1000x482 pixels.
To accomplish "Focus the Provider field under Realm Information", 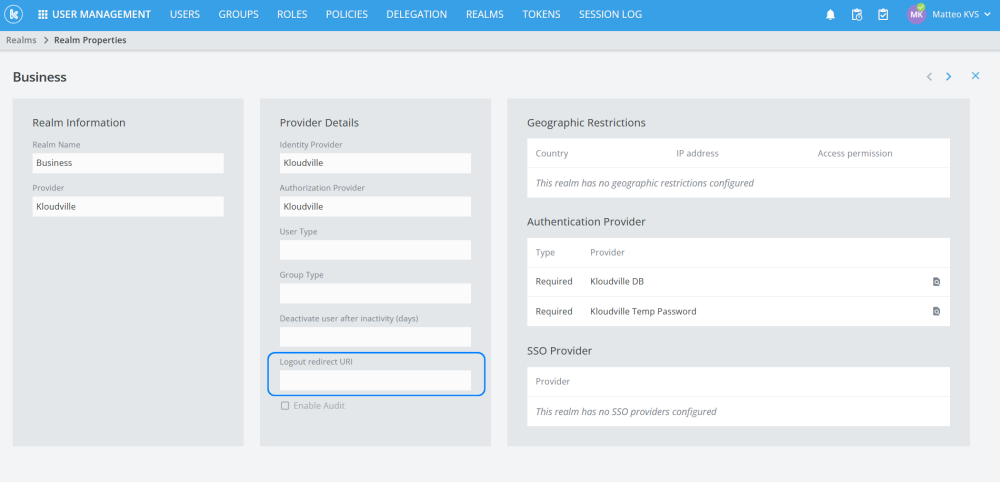I will (x=128, y=206).
